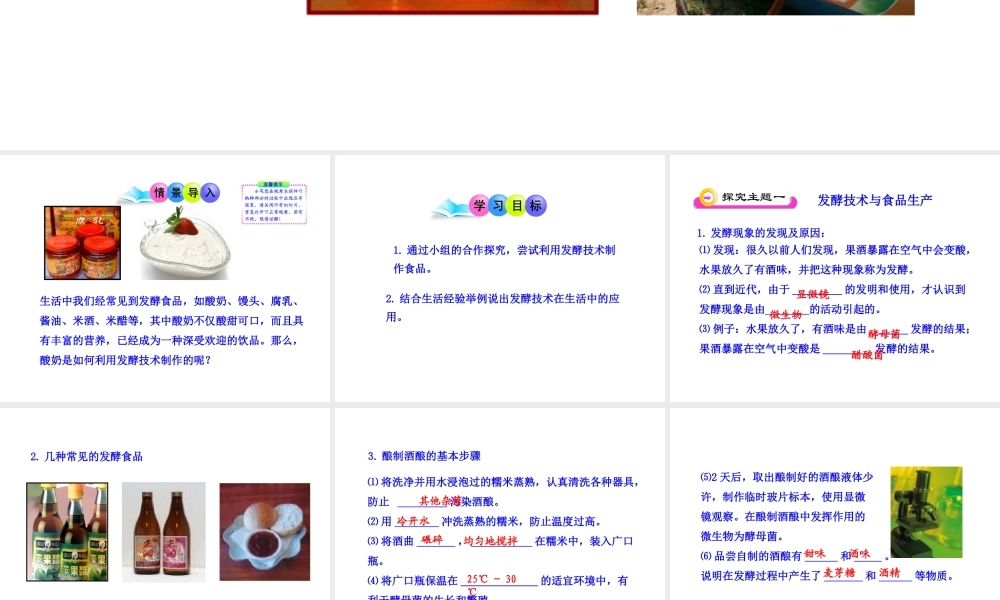Click the partially visible green image at top right
The width and height of the screenshot is (1000, 600).
pyautogui.click(x=776, y=7)
